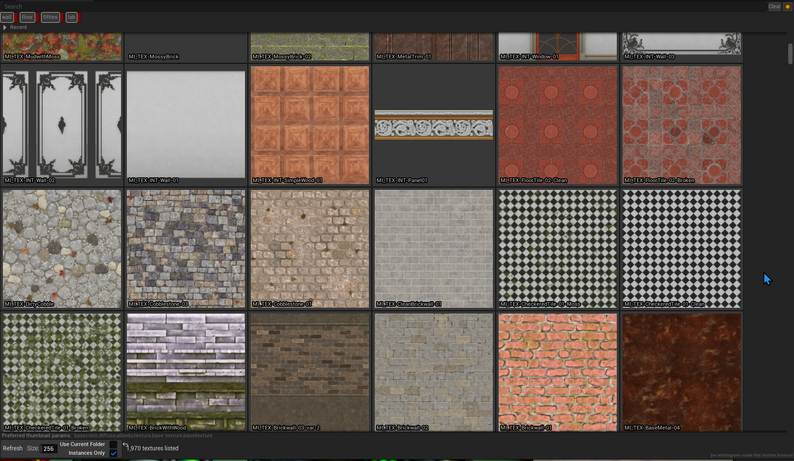
Task: Select the MI_TEX-Cobblestone-03 thumbnail
Action: click(186, 249)
